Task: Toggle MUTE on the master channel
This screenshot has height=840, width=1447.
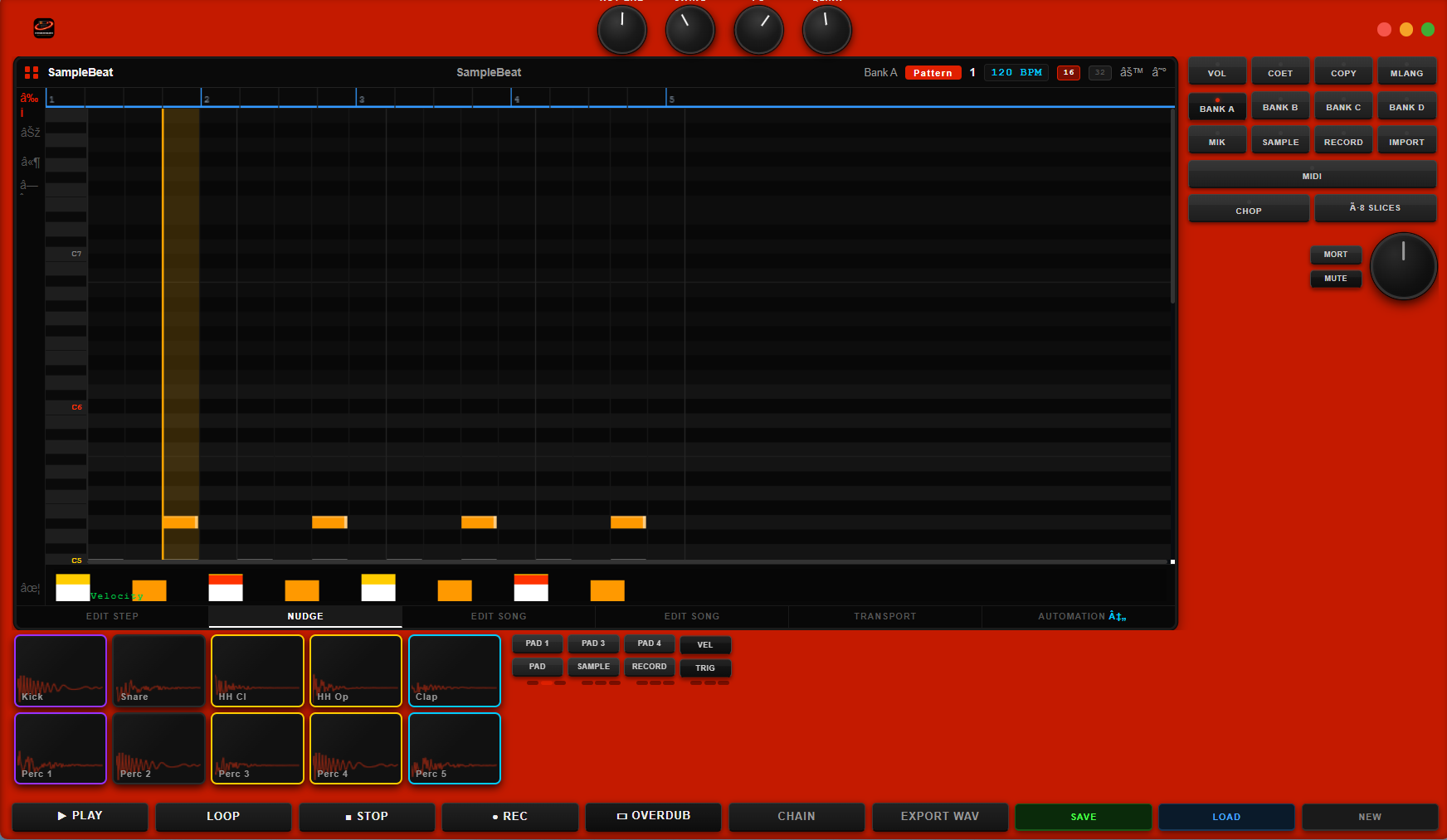Action: 1336,279
